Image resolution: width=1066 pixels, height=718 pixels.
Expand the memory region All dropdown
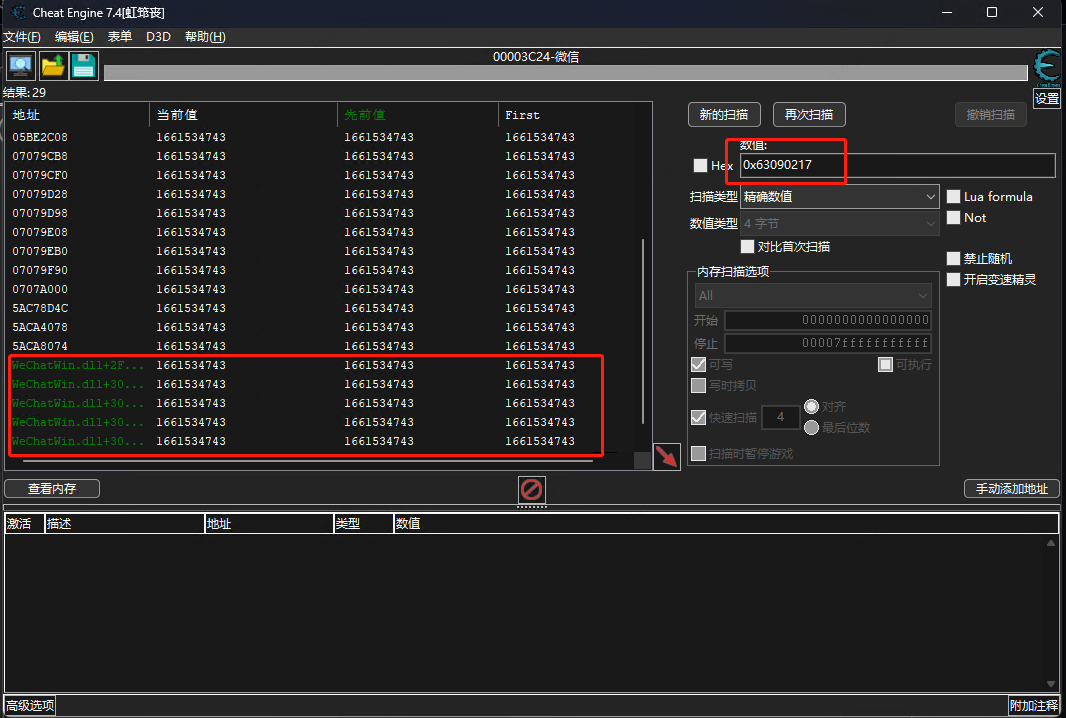pyautogui.click(x=812, y=296)
